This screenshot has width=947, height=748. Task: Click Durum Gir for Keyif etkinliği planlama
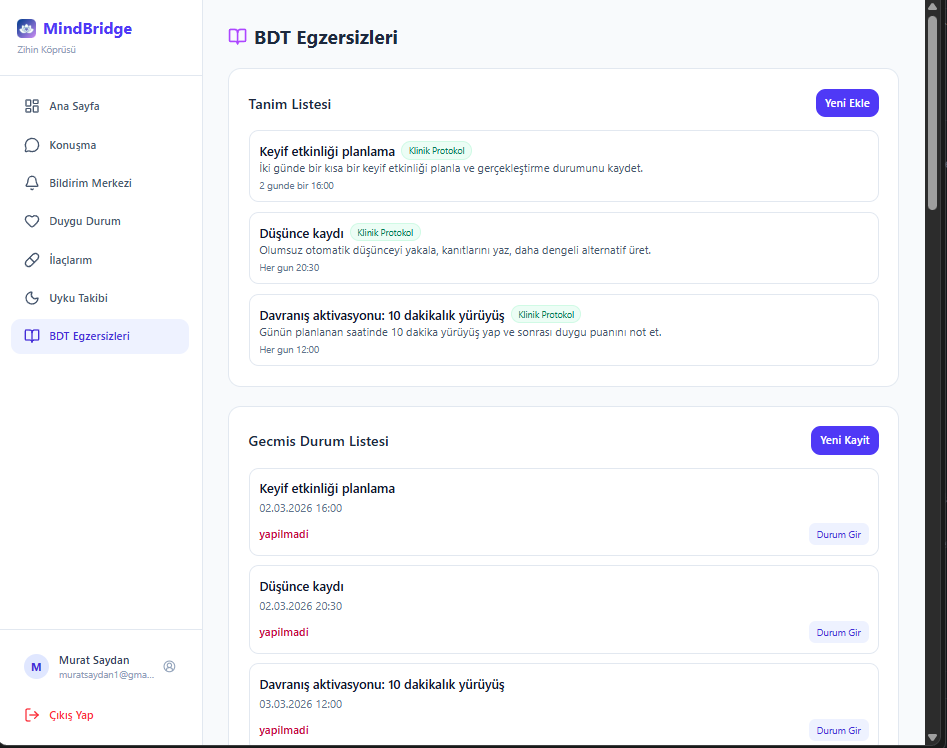tap(839, 534)
